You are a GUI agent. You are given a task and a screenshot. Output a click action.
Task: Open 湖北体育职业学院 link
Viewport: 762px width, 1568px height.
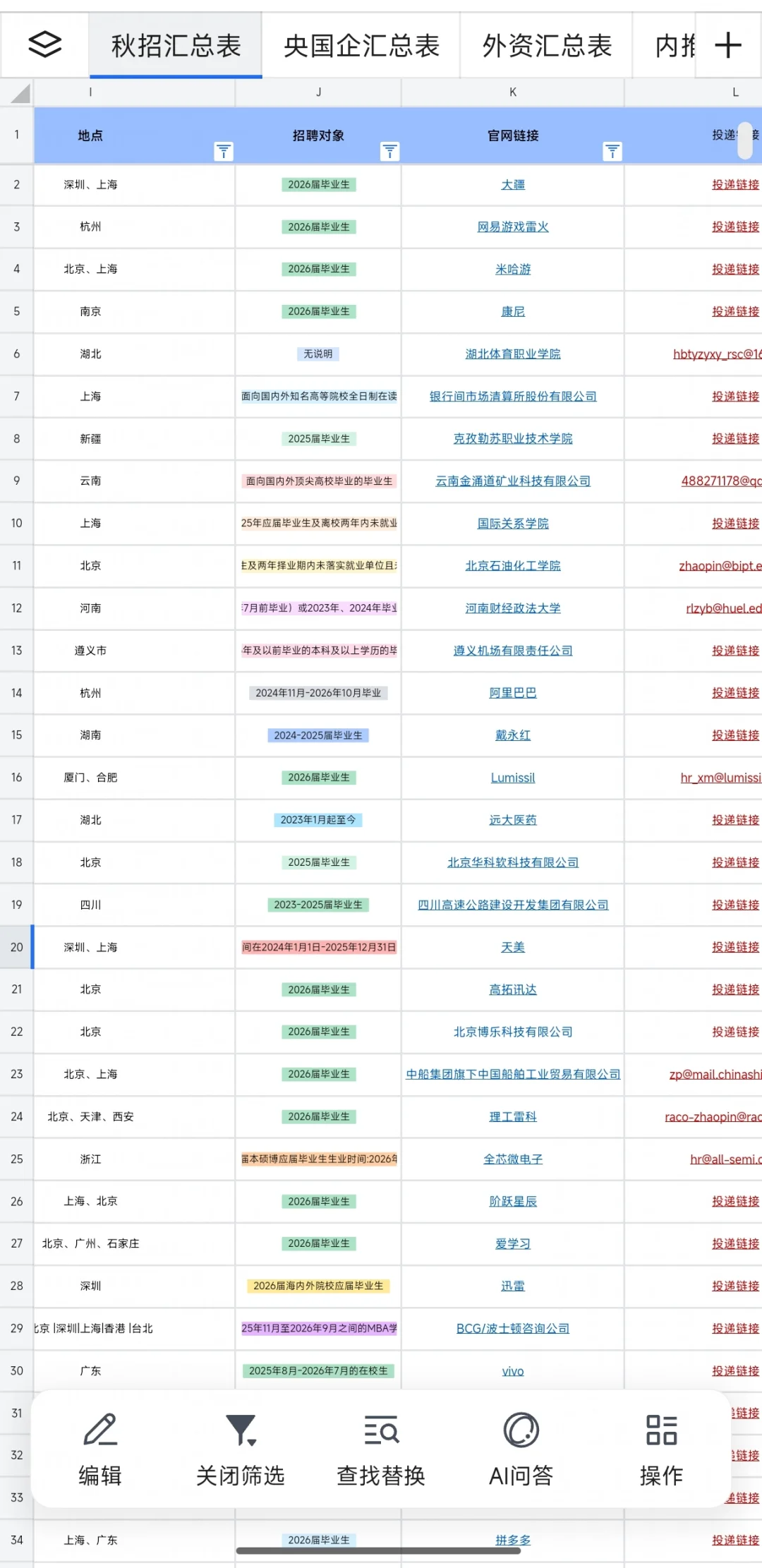tap(513, 354)
